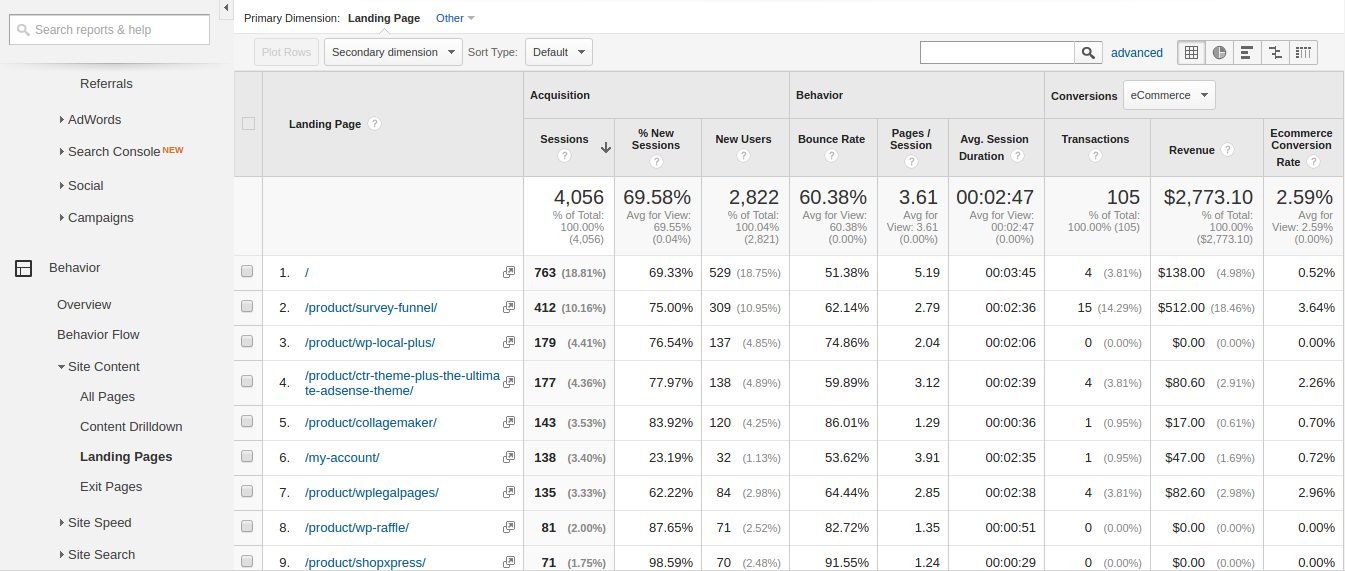The image size is (1345, 571).
Task: Open Behavior Overview report
Action: coord(84,305)
